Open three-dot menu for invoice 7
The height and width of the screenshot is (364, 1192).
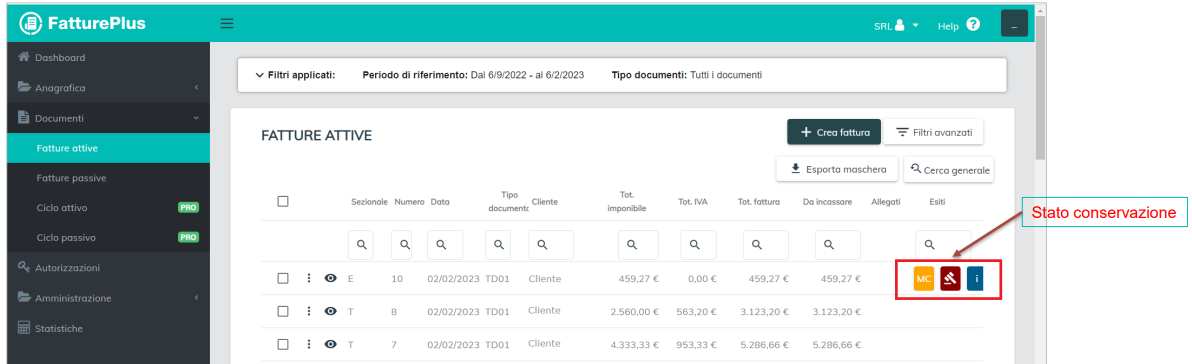pyautogui.click(x=309, y=344)
